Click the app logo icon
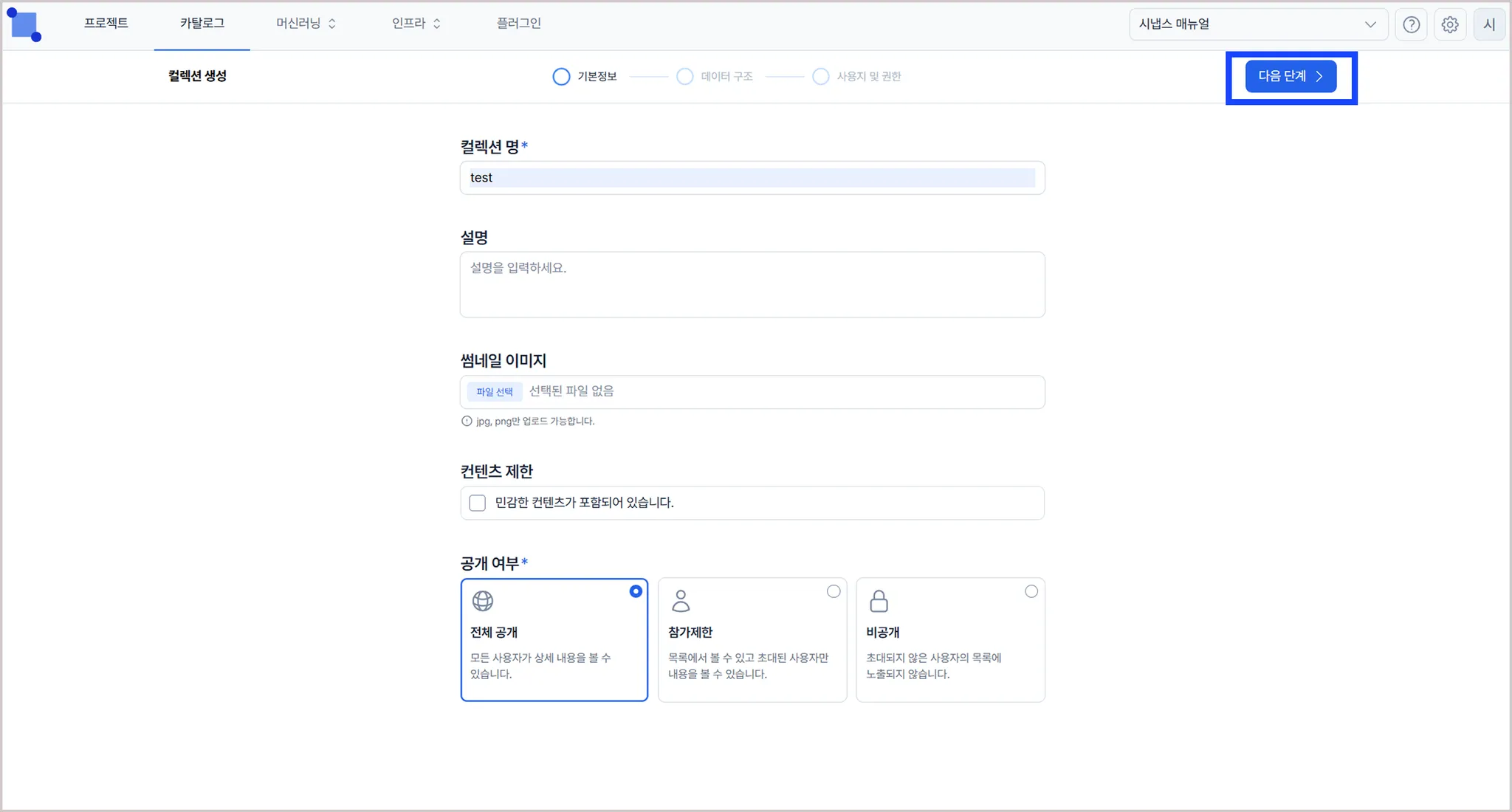The height and width of the screenshot is (812, 1512). tap(24, 25)
